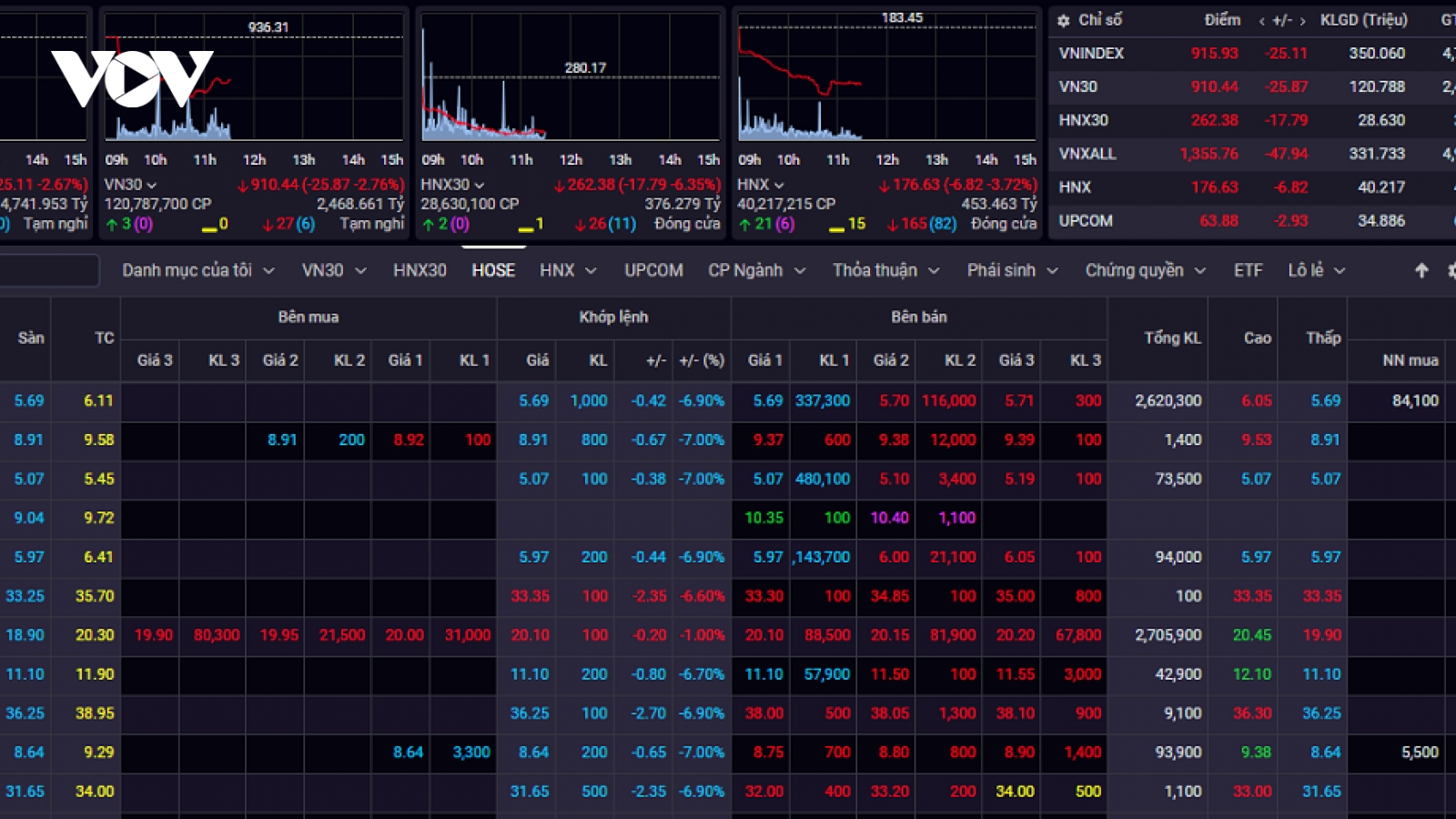Click the Tổng KL column header
Screen dimensions: 1456x819
pos(1172,339)
